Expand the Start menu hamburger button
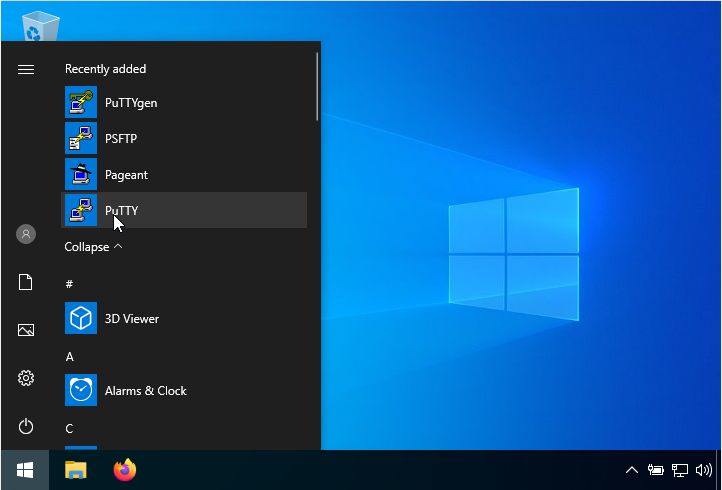 [x=26, y=69]
